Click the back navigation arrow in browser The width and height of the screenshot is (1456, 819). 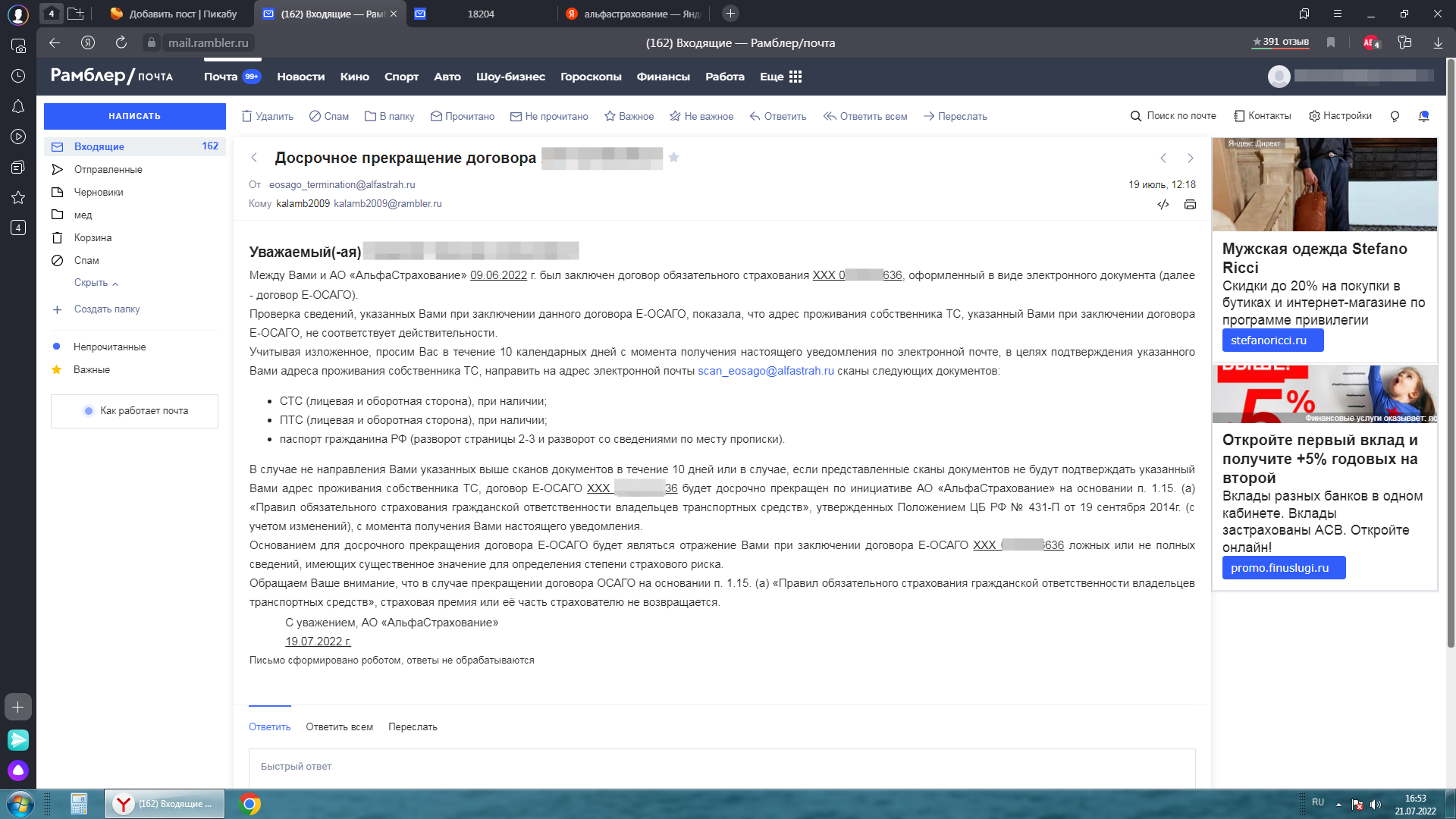click(55, 42)
